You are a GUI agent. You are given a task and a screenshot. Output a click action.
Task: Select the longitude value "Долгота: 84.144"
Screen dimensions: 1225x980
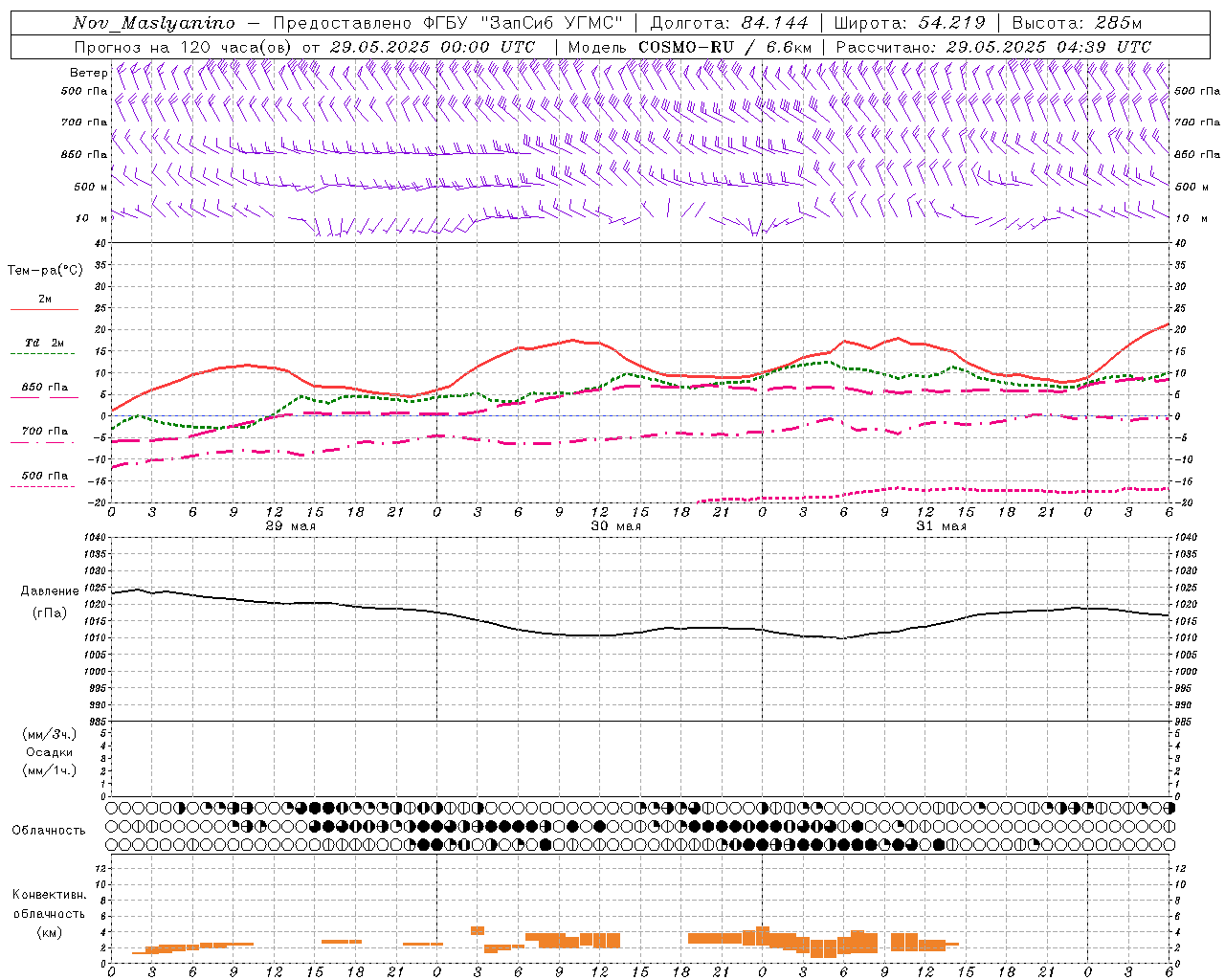click(729, 23)
